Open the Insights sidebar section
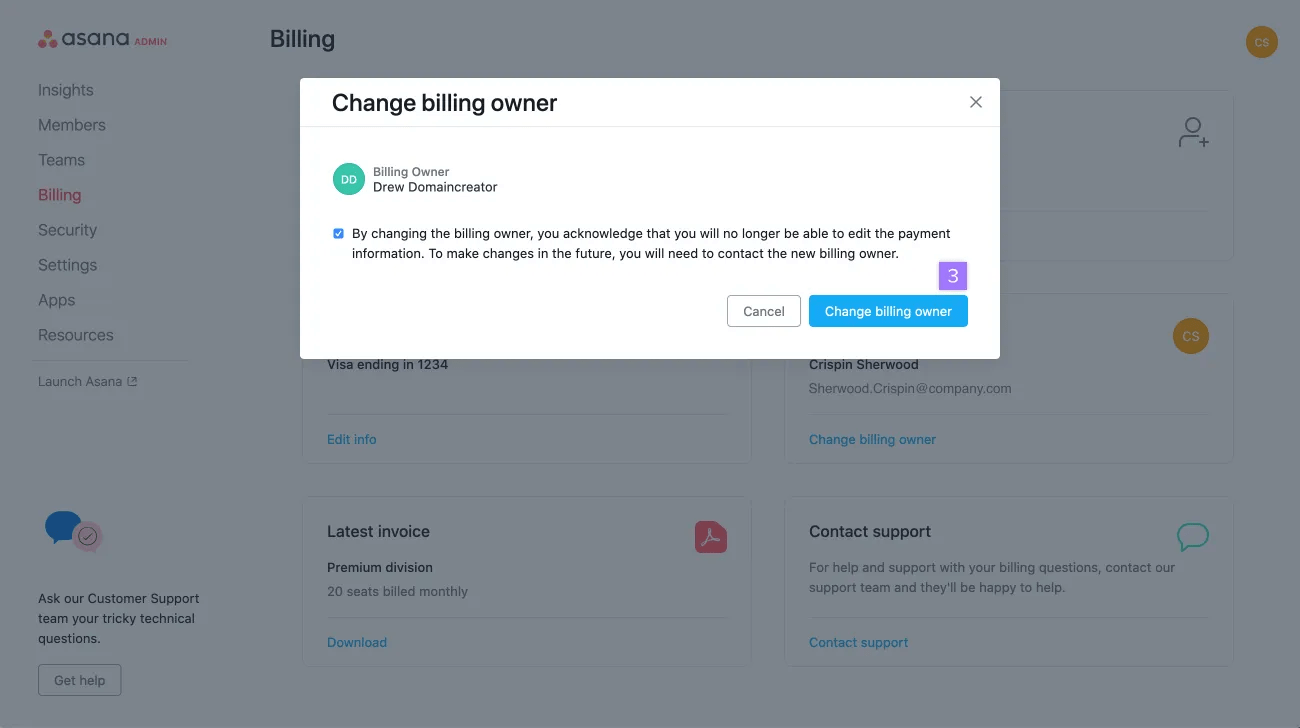Image resolution: width=1300 pixels, height=728 pixels. pyautogui.click(x=66, y=90)
